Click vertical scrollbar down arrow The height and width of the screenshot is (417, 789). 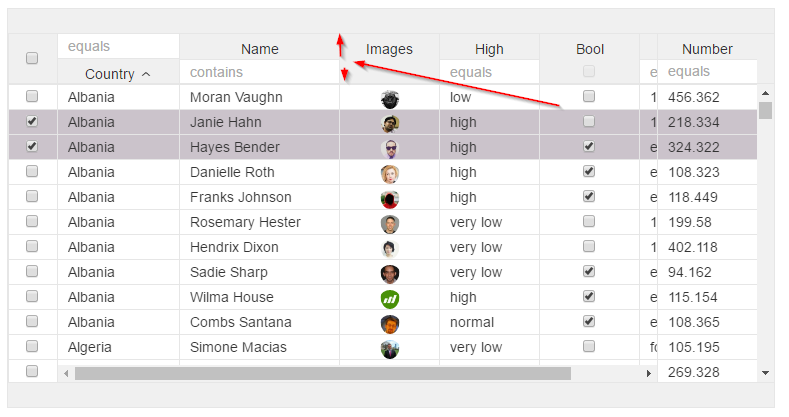coord(765,373)
